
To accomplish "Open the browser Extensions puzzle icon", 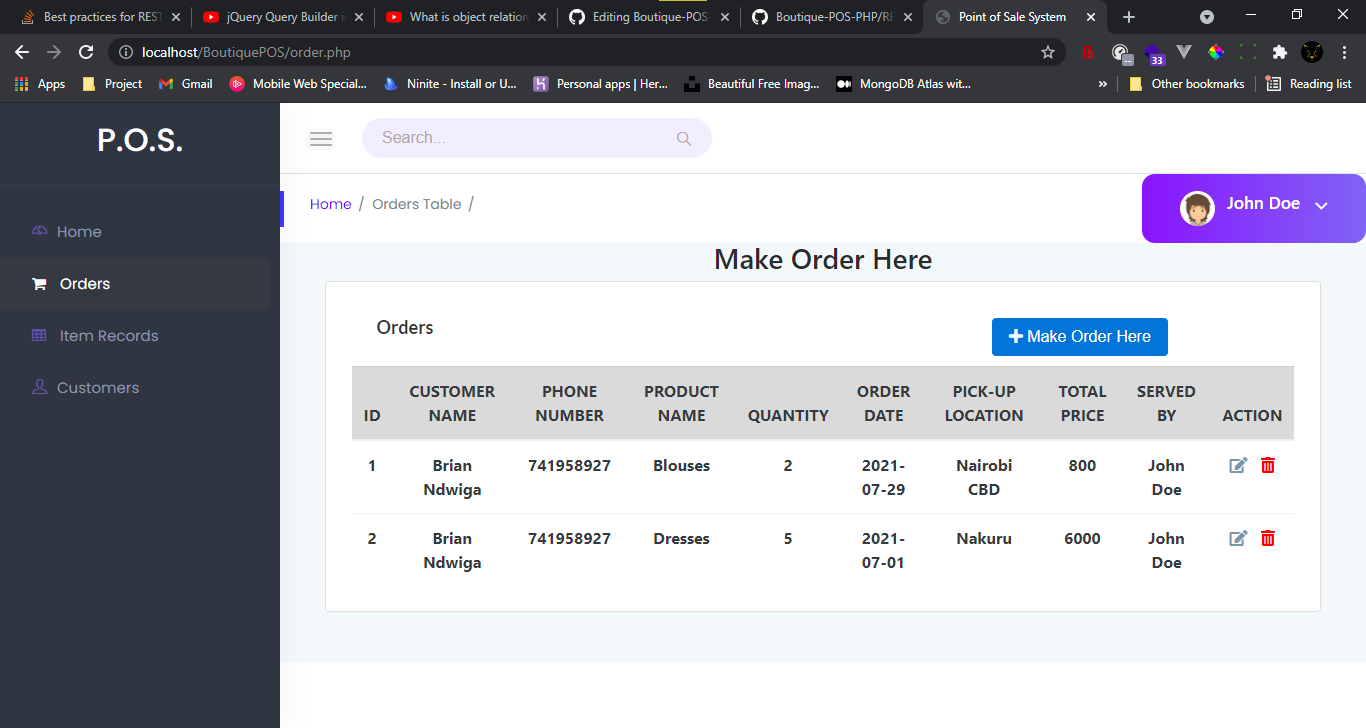I will click(x=1280, y=52).
